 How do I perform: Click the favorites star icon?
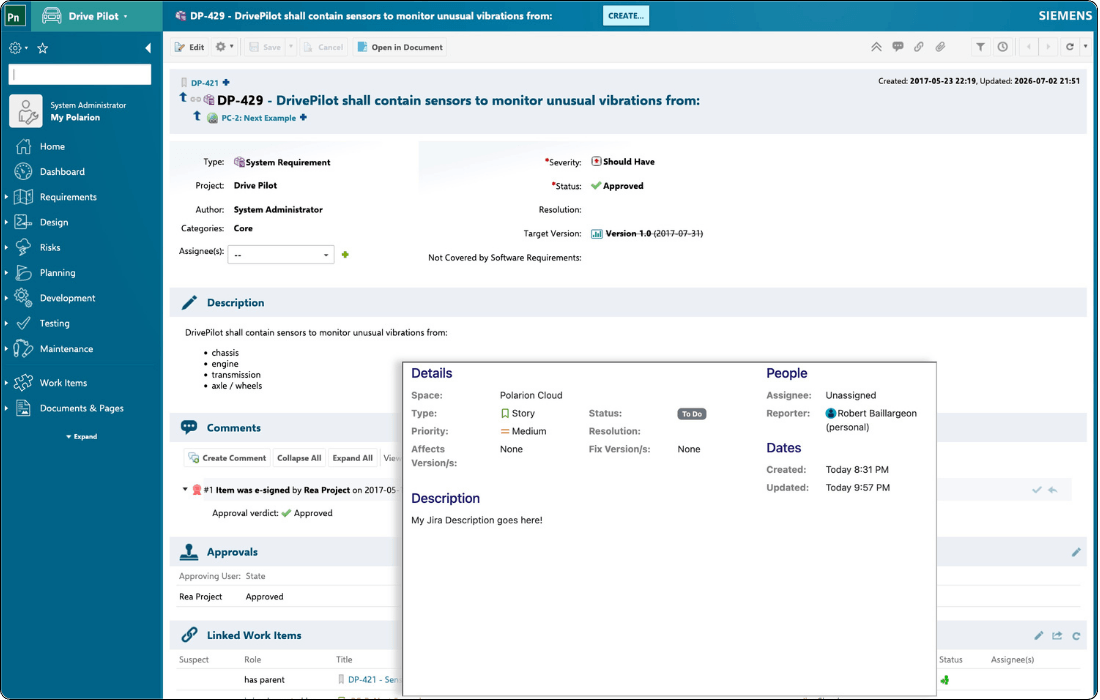click(43, 48)
